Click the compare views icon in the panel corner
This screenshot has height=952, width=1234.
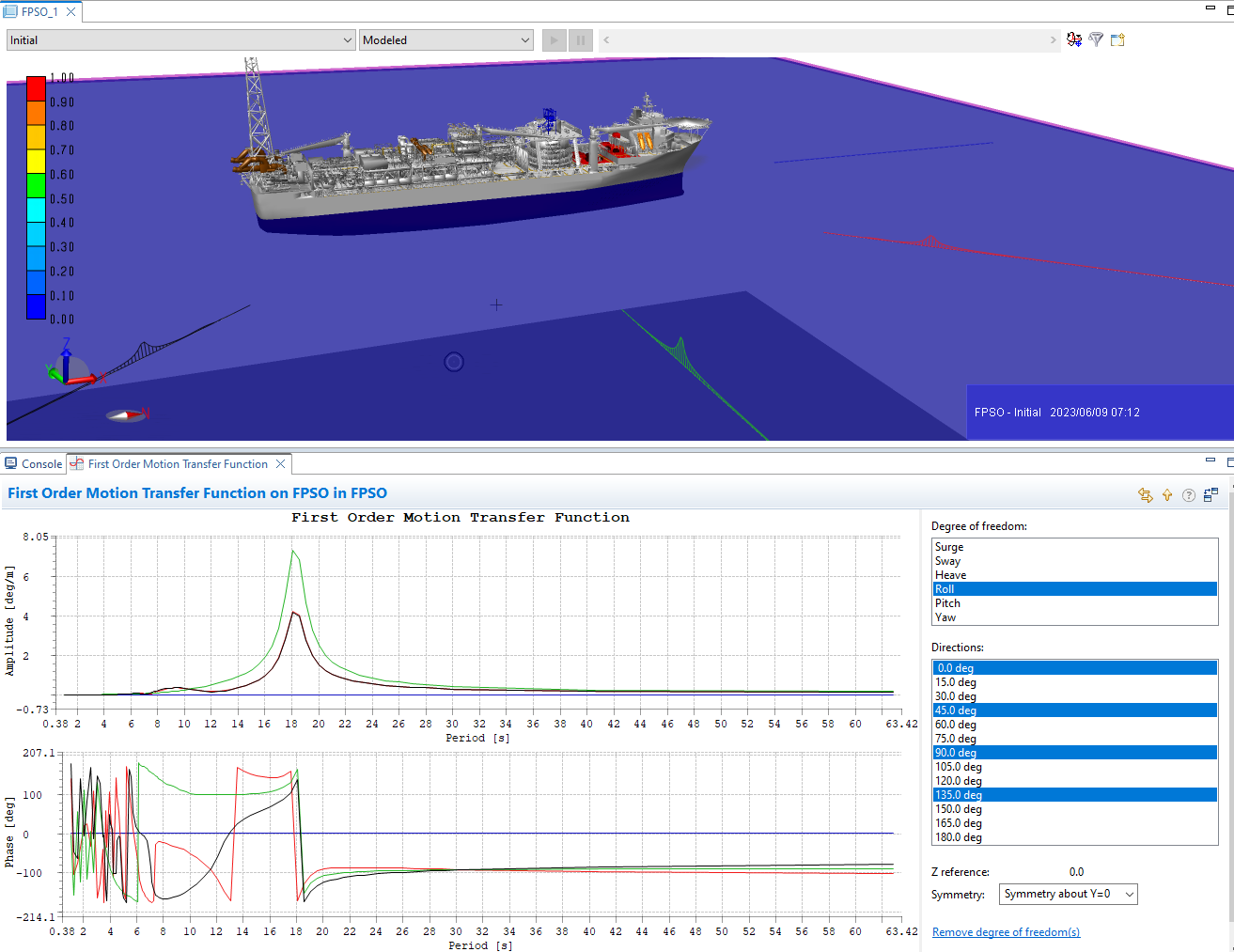coord(1209,494)
